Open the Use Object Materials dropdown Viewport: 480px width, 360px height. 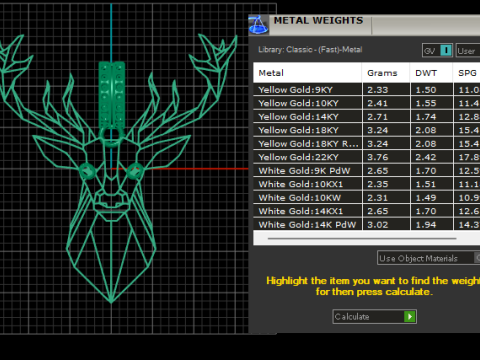[x=428, y=258]
